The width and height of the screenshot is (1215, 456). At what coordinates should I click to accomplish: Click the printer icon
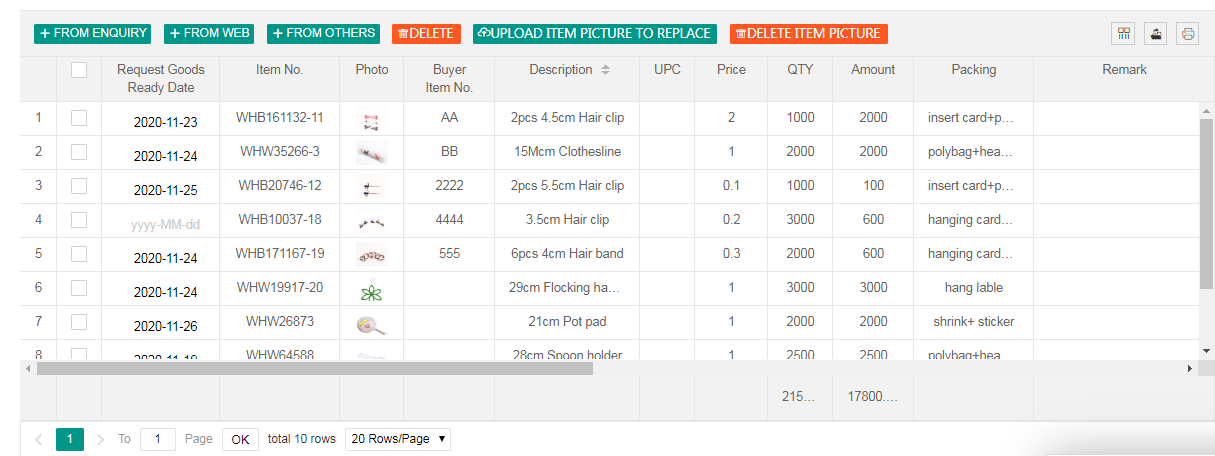coord(1187,34)
